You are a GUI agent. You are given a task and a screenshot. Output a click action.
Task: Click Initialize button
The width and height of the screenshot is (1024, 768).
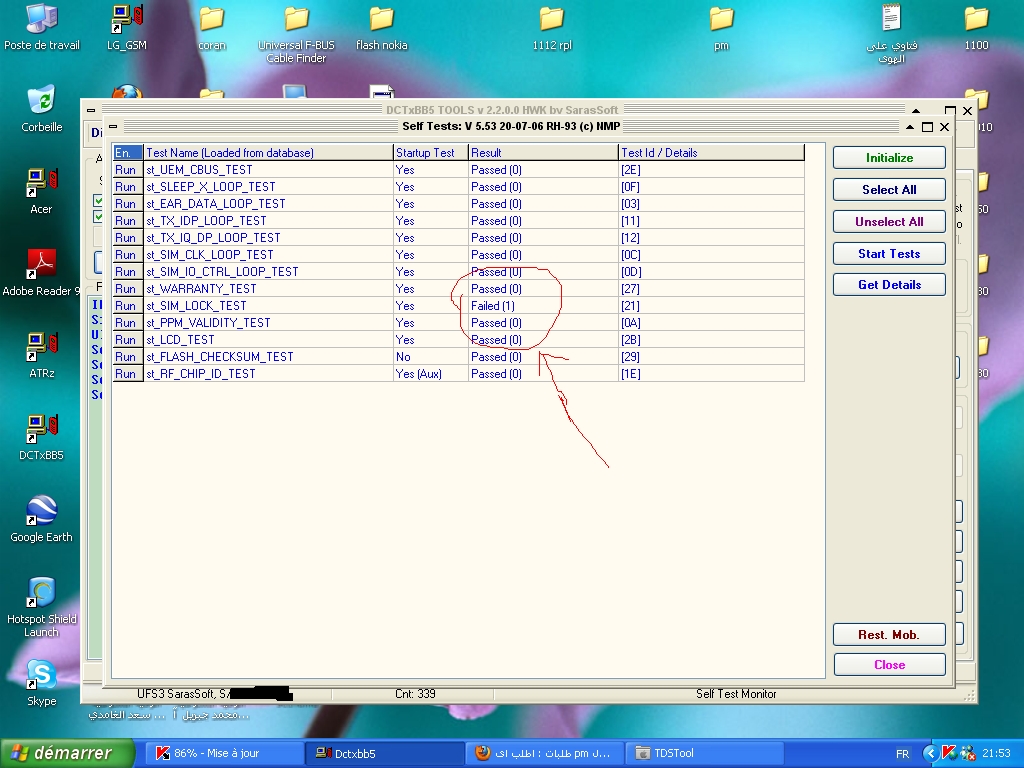point(889,157)
